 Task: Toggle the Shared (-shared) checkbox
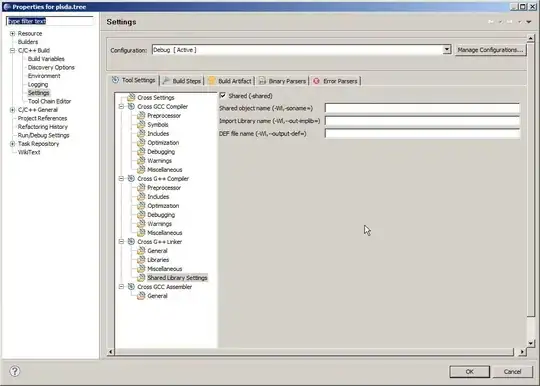coord(223,95)
